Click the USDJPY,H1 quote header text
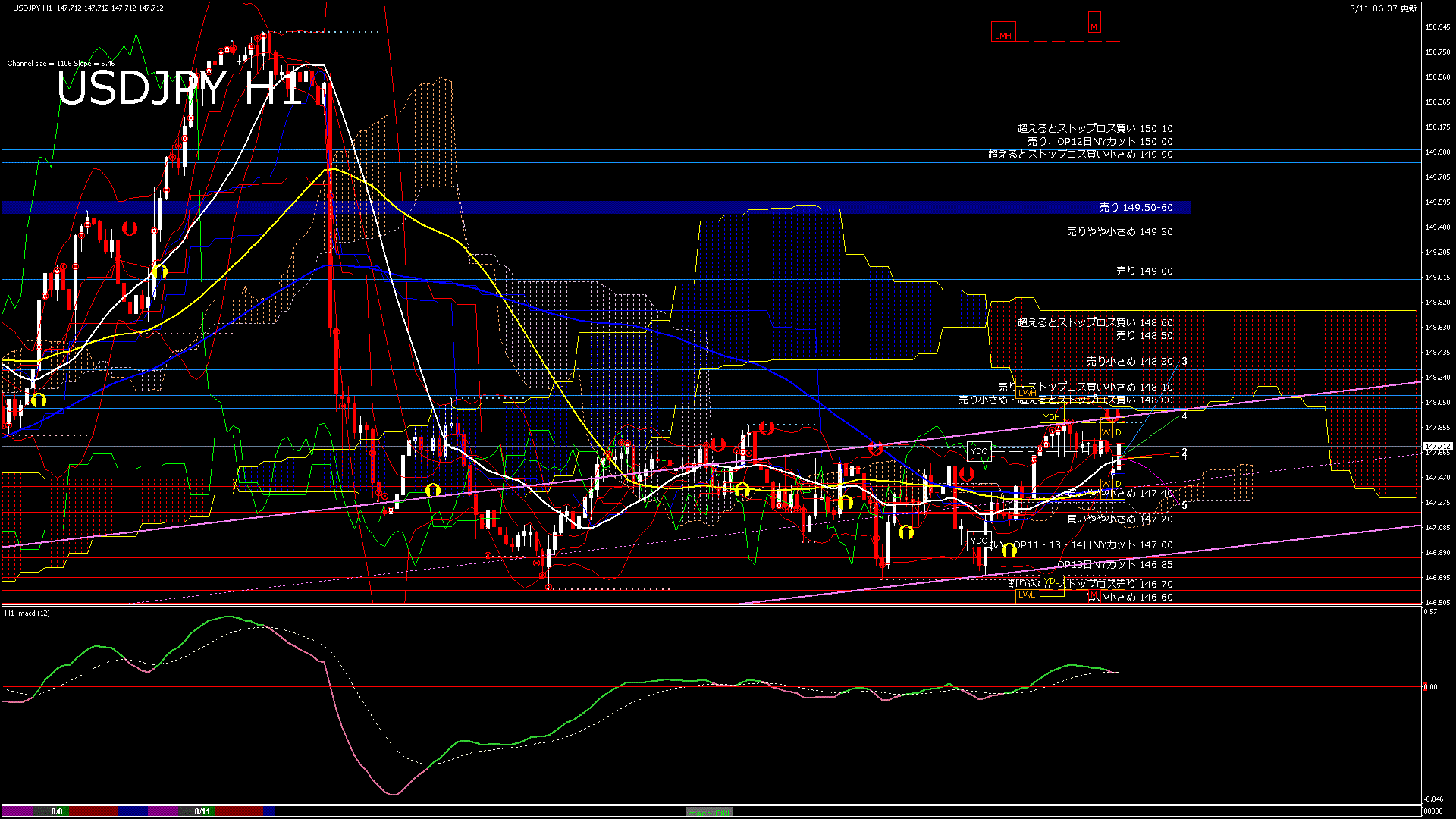The height and width of the screenshot is (819, 1456). click(x=88, y=8)
